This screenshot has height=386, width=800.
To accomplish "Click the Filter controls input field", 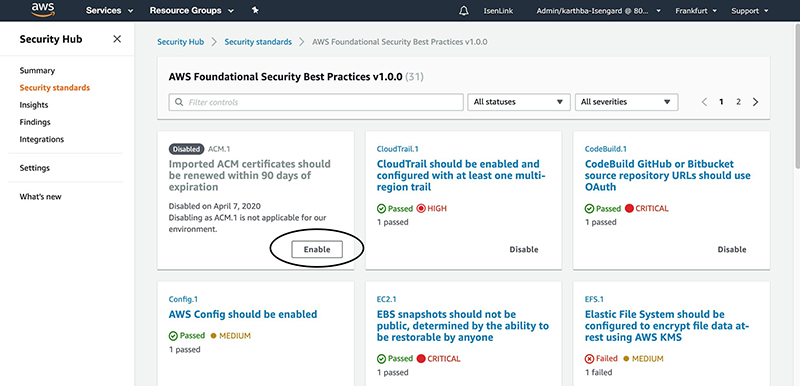I will [x=316, y=102].
